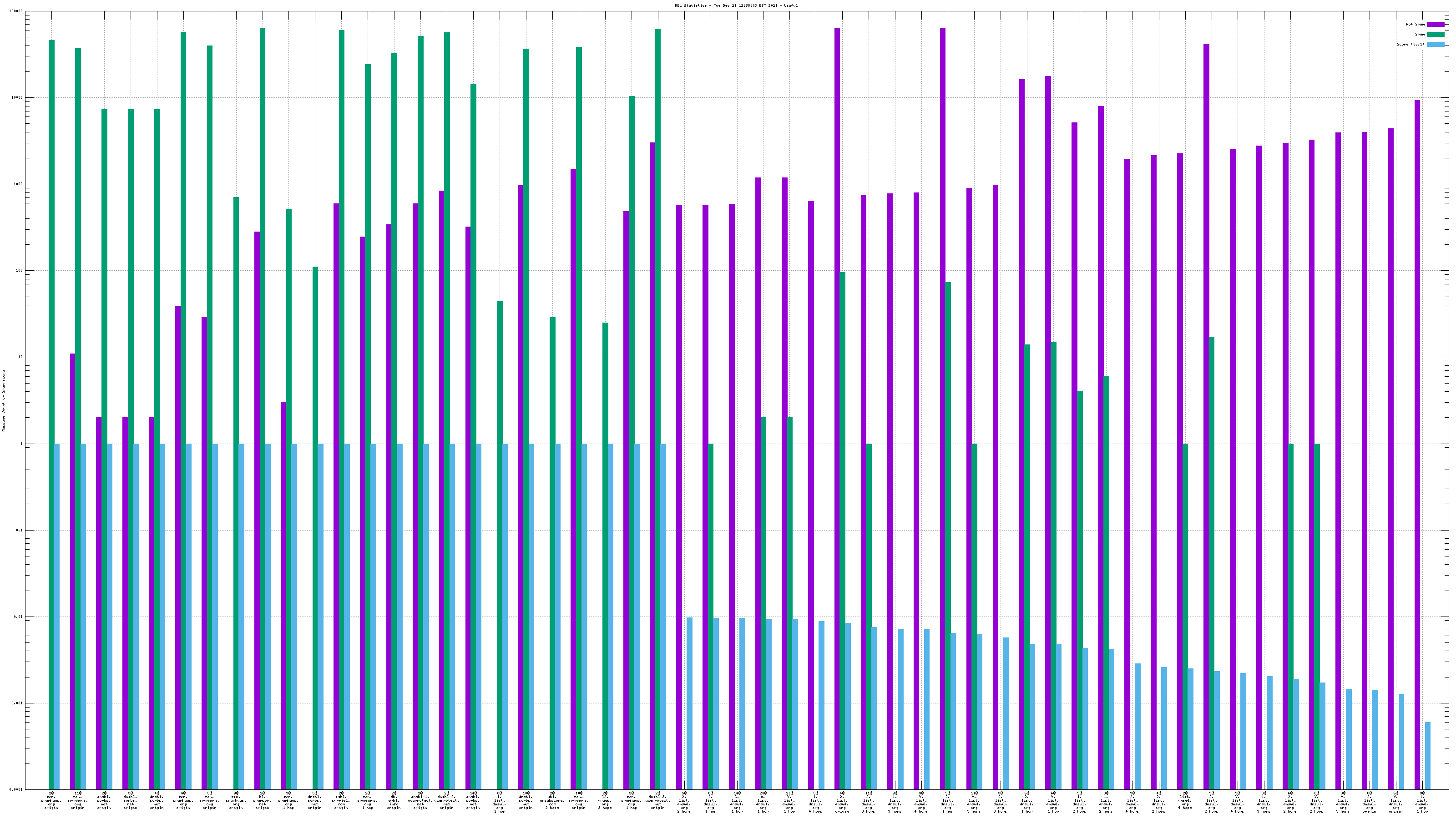Click the ubl.unsubscore.com 2 hops label

coord(552,800)
